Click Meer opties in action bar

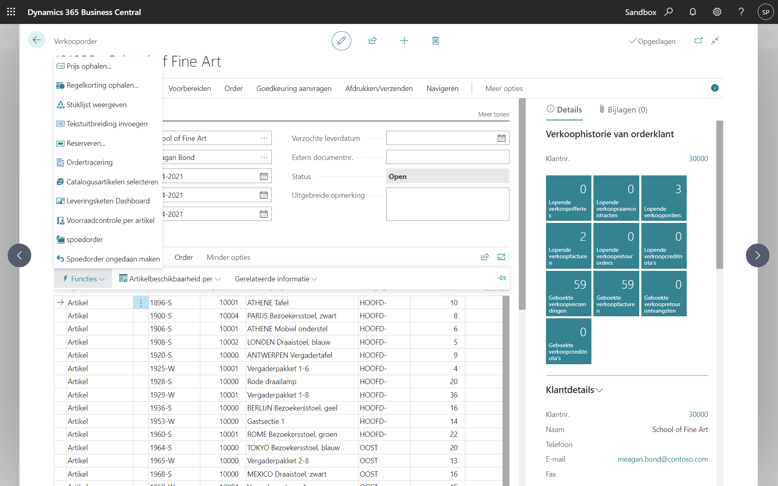pyautogui.click(x=504, y=88)
